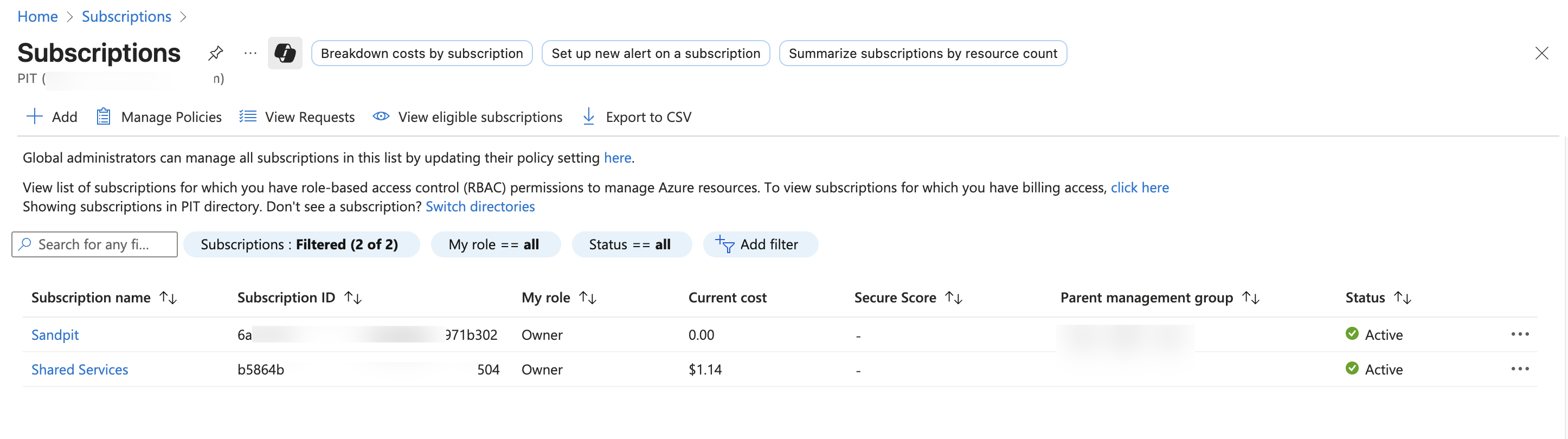Click the $1.14 cost value
1568x439 pixels.
point(705,369)
